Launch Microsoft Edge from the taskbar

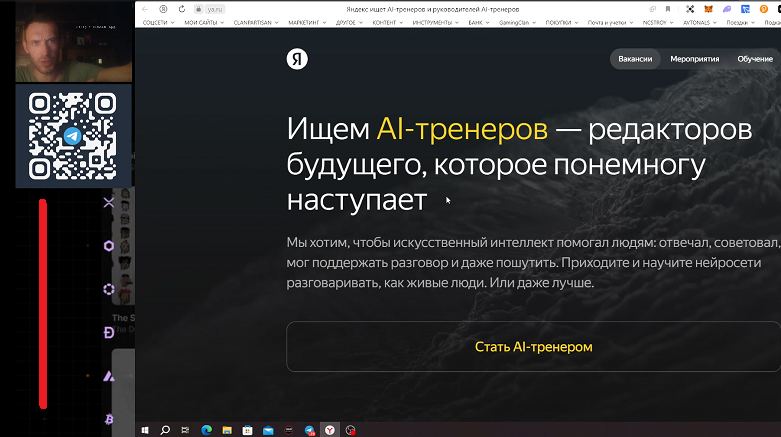[x=207, y=429]
